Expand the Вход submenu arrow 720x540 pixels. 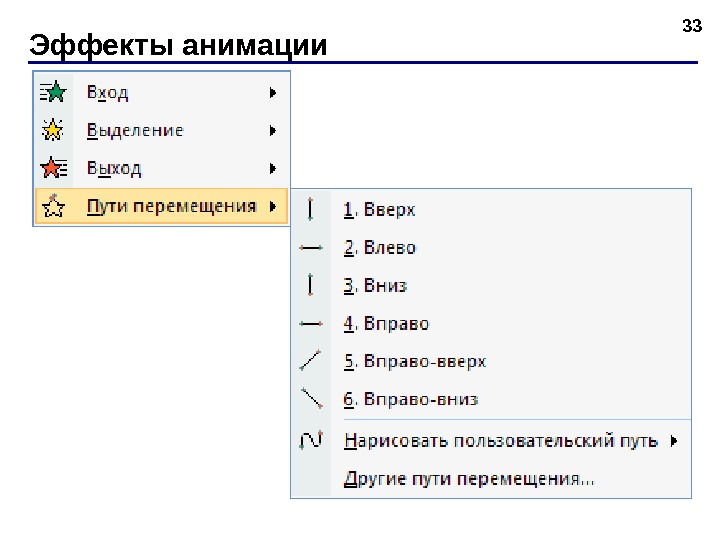tap(272, 93)
